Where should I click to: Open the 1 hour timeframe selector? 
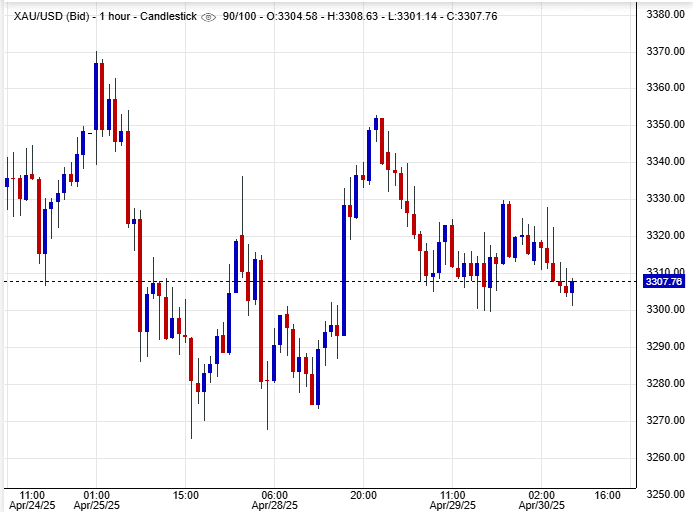(x=118, y=17)
